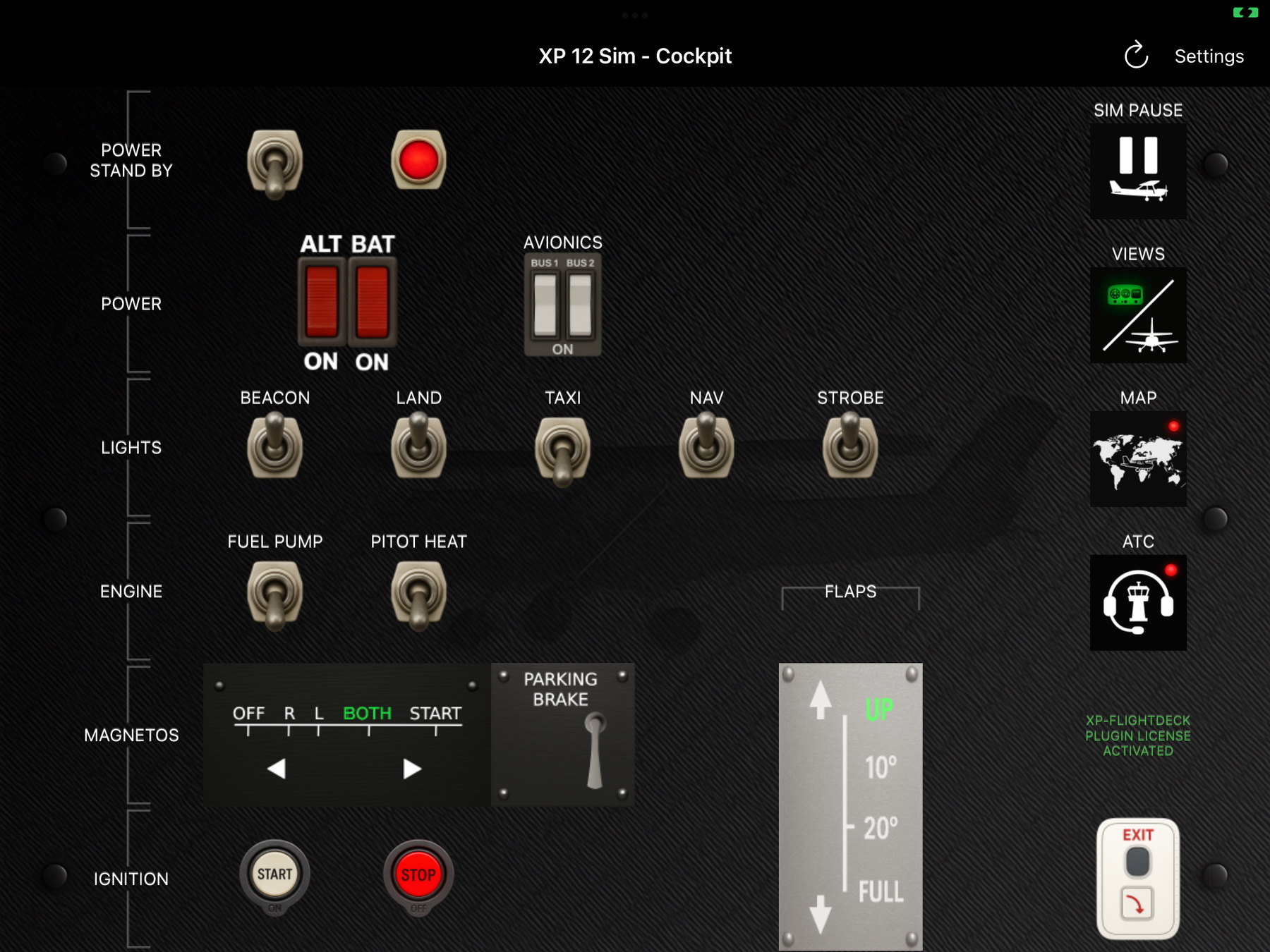Screen dimensions: 1270x952
Task: Flip the STROBE light switch
Action: (x=850, y=446)
